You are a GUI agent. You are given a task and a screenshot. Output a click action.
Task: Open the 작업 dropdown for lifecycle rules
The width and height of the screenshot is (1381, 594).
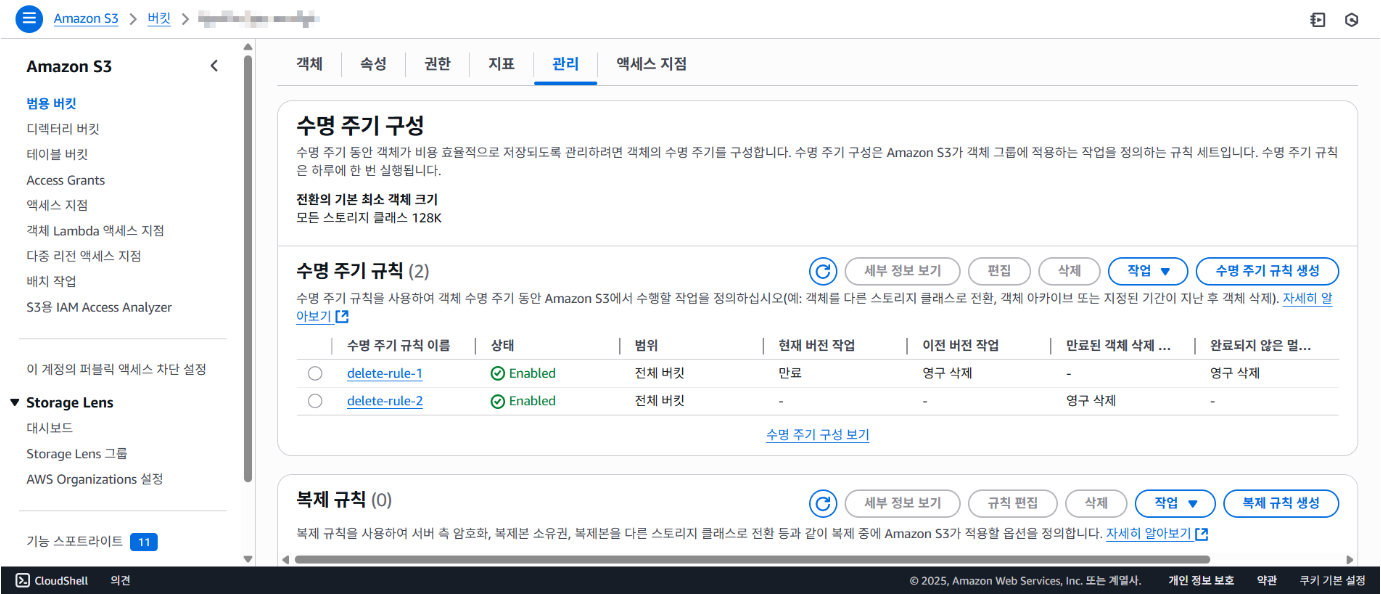point(1147,271)
